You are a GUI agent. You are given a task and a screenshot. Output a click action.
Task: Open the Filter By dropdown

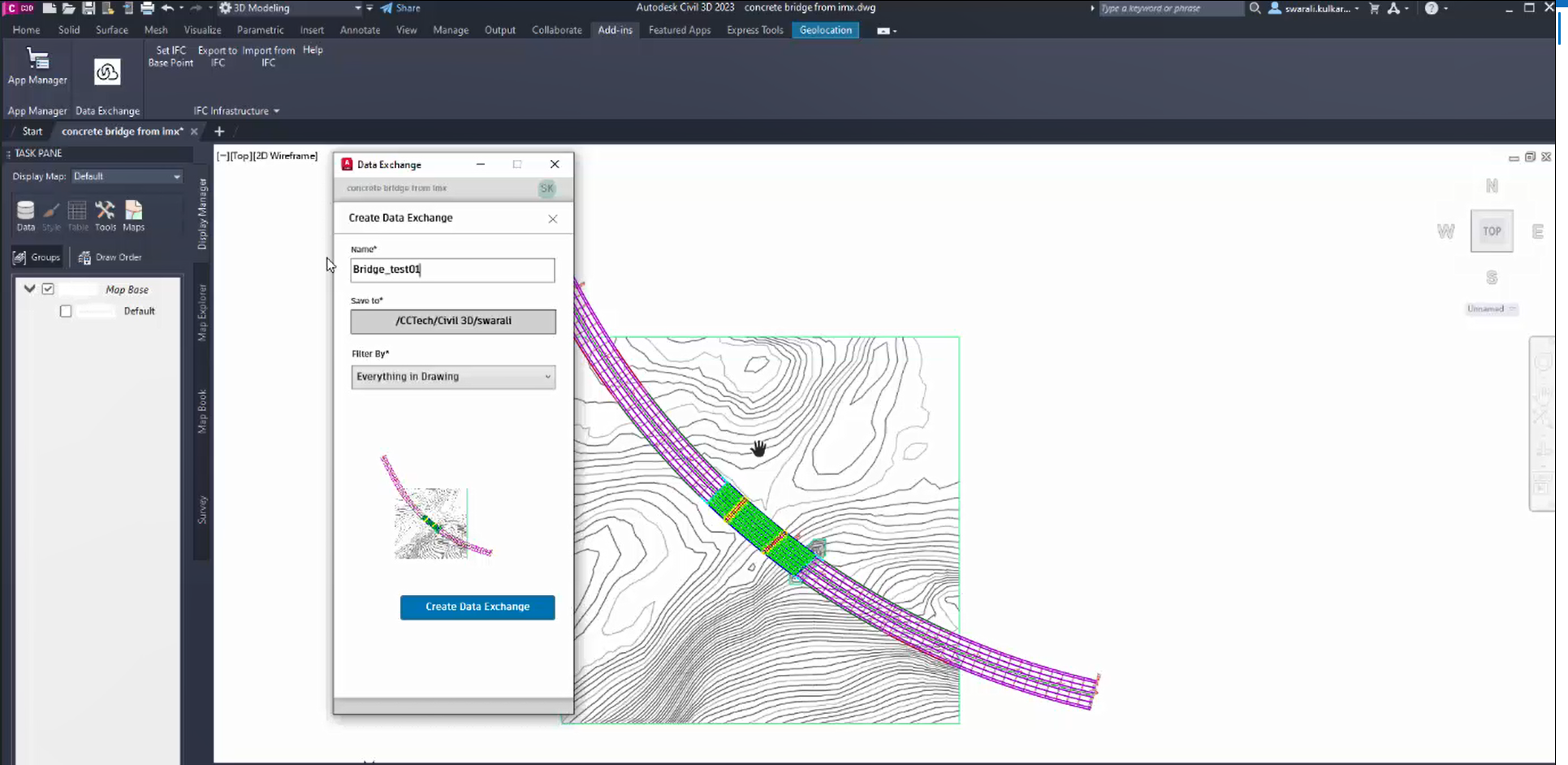(x=453, y=377)
